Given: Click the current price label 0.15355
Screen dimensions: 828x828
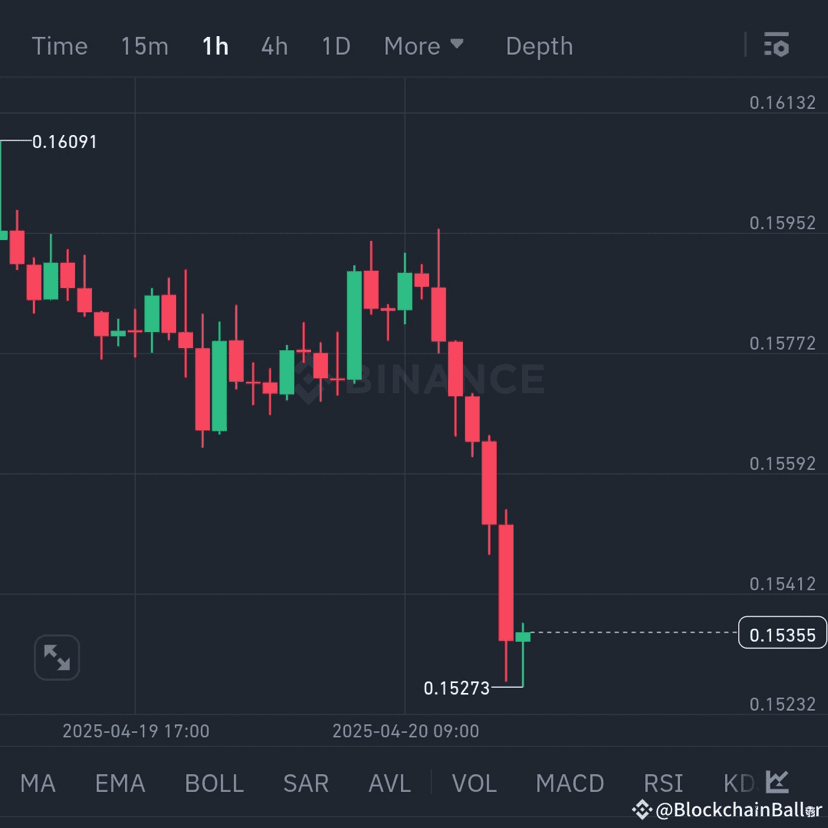Looking at the screenshot, I should pyautogui.click(x=783, y=634).
